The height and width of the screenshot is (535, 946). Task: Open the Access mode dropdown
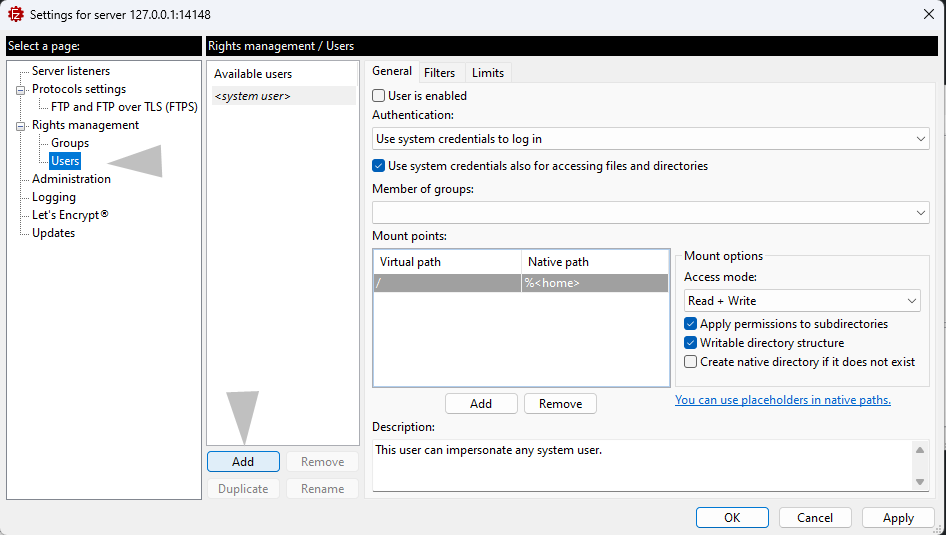tap(801, 301)
